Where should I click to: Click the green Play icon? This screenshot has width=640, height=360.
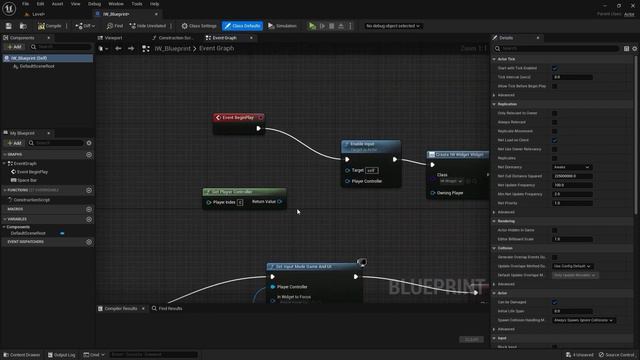[x=312, y=26]
